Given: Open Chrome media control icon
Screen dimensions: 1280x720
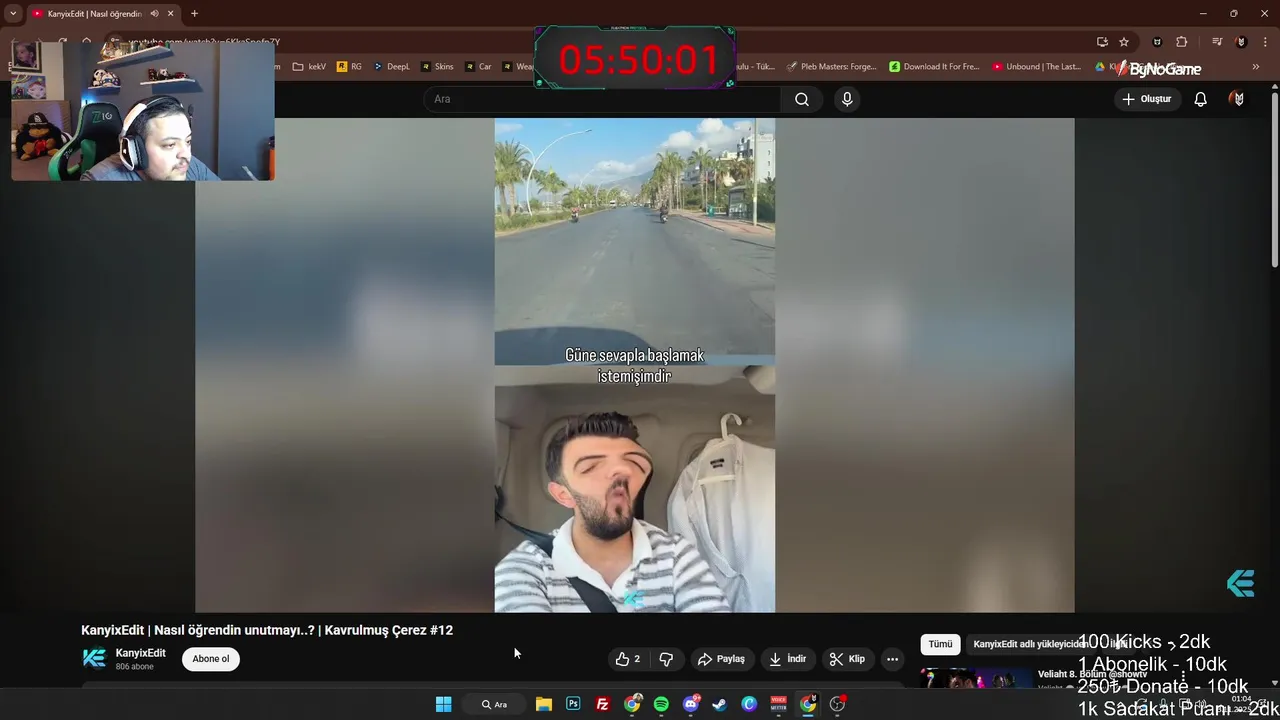Looking at the screenshot, I should pos(1217,42).
